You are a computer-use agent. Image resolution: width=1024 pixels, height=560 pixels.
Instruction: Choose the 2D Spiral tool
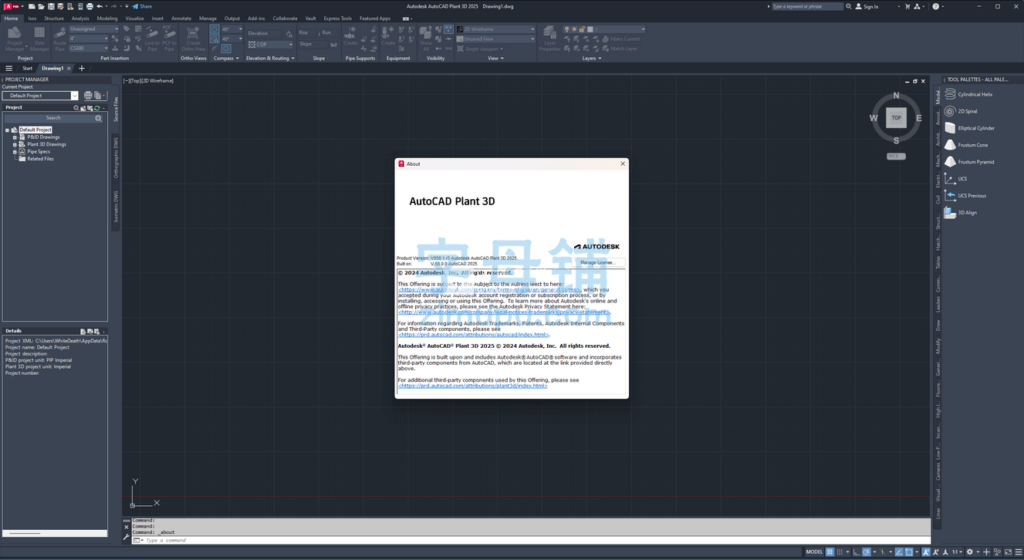(968, 111)
